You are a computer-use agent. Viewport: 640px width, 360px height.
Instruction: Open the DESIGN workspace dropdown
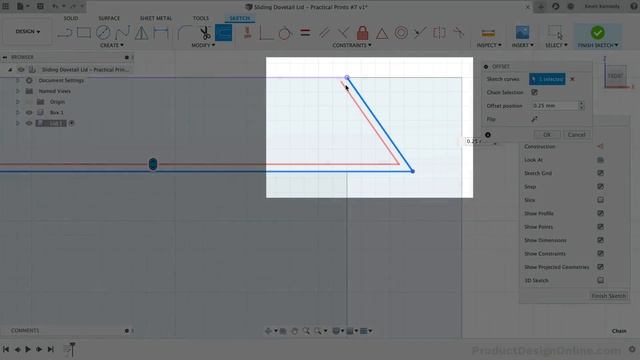(x=27, y=31)
